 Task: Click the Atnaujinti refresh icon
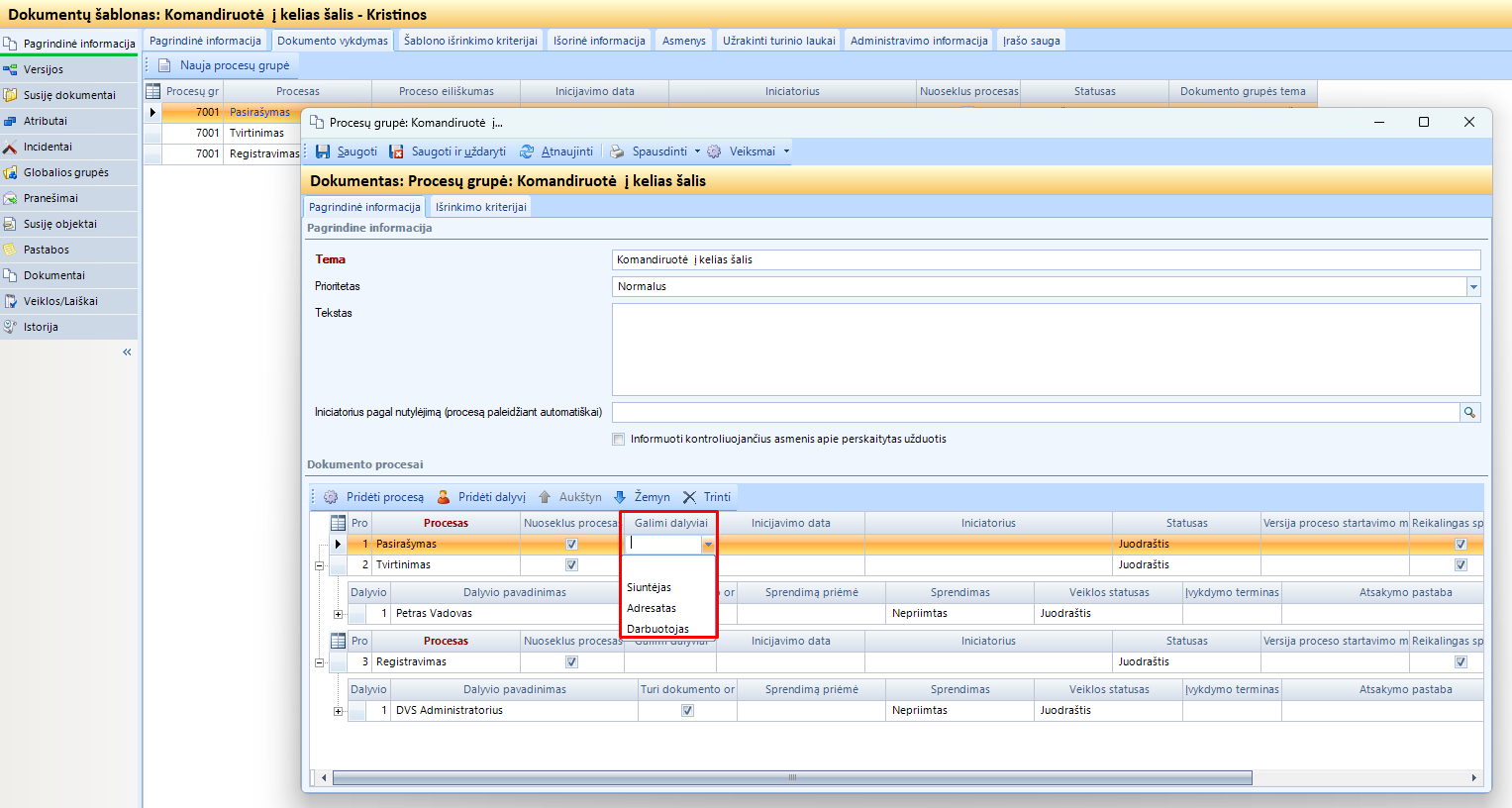coord(527,151)
